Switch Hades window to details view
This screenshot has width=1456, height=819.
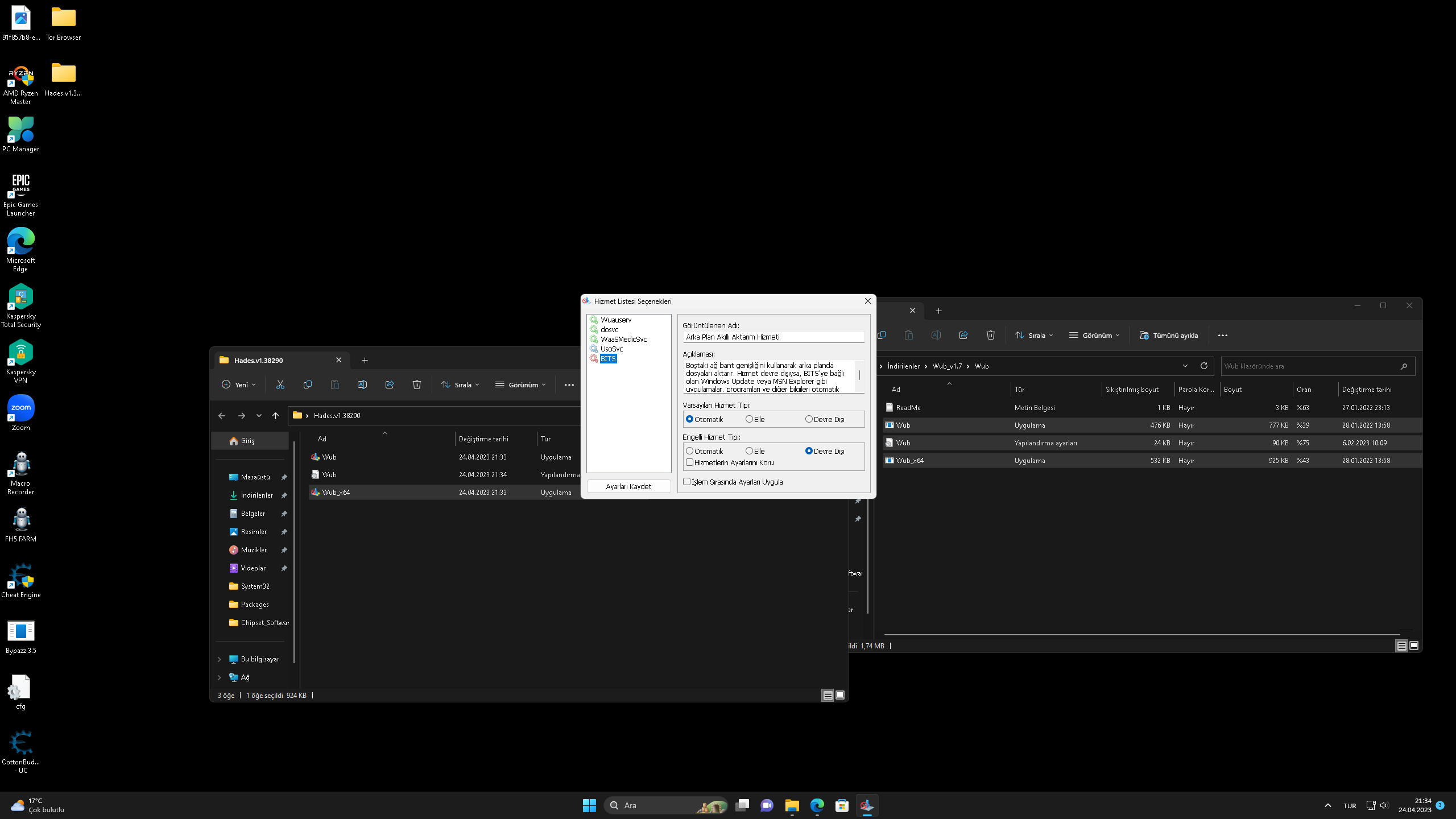click(x=828, y=695)
